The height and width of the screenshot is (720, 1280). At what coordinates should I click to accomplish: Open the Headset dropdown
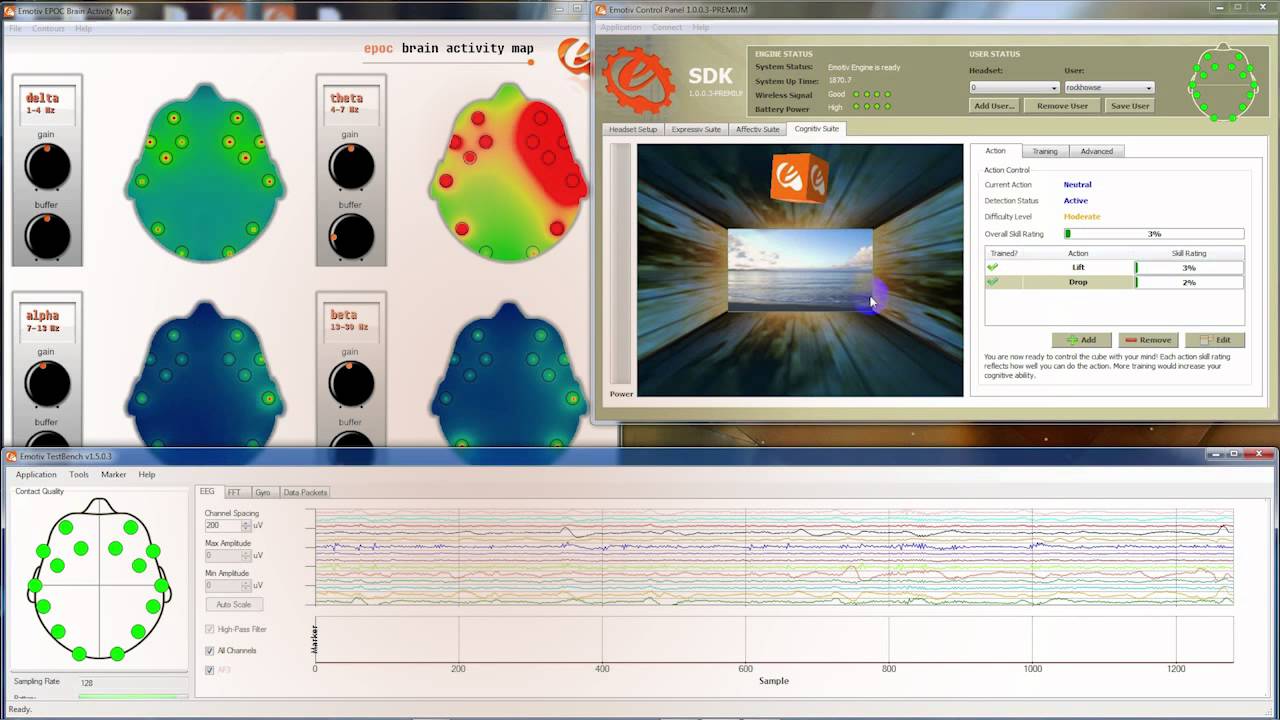pos(1014,87)
